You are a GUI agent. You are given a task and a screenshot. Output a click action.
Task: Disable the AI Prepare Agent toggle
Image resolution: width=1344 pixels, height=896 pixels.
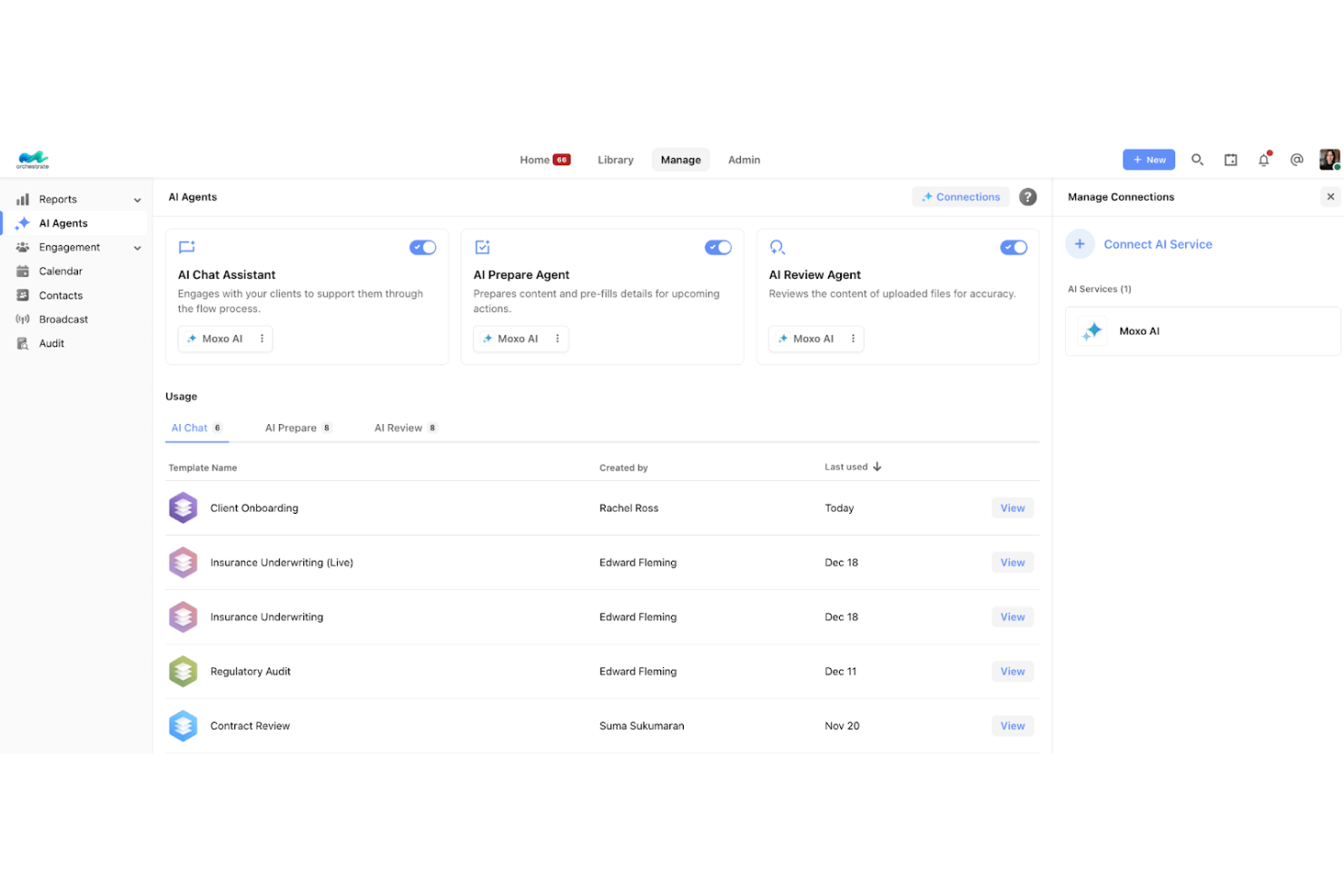coord(717,248)
